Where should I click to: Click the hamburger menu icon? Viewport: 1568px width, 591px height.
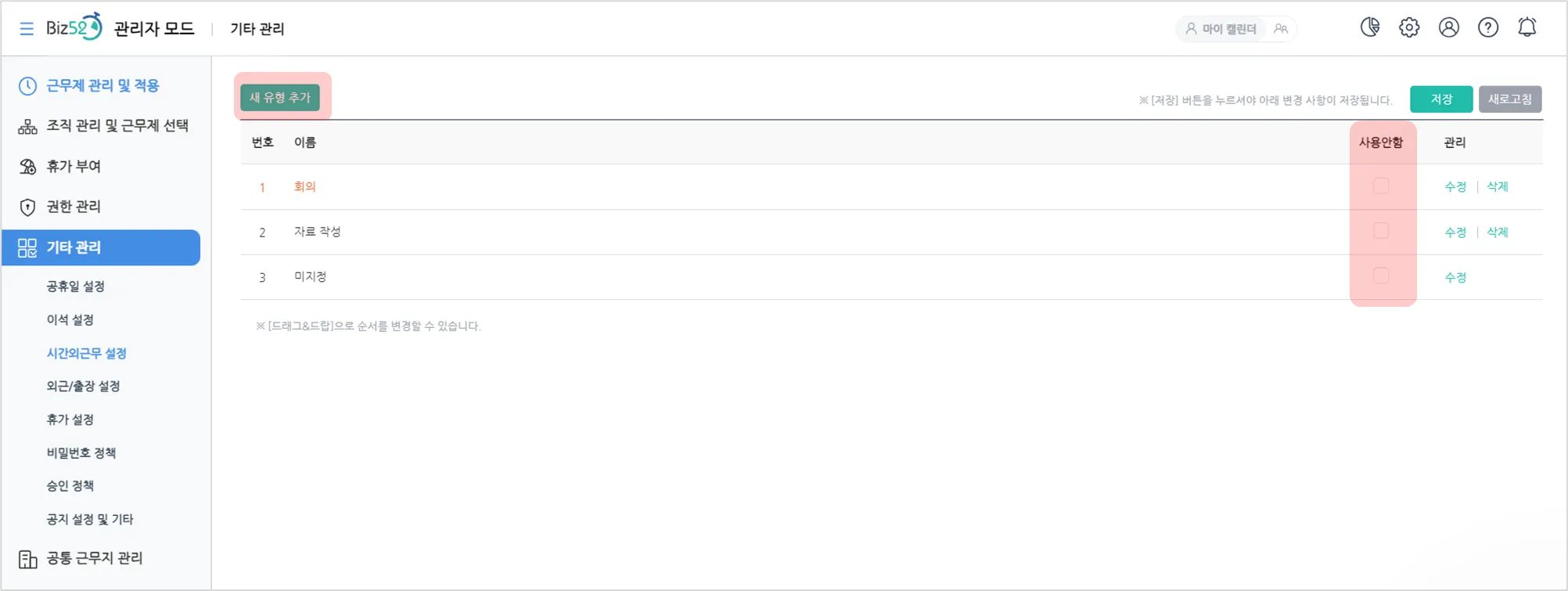[27, 29]
